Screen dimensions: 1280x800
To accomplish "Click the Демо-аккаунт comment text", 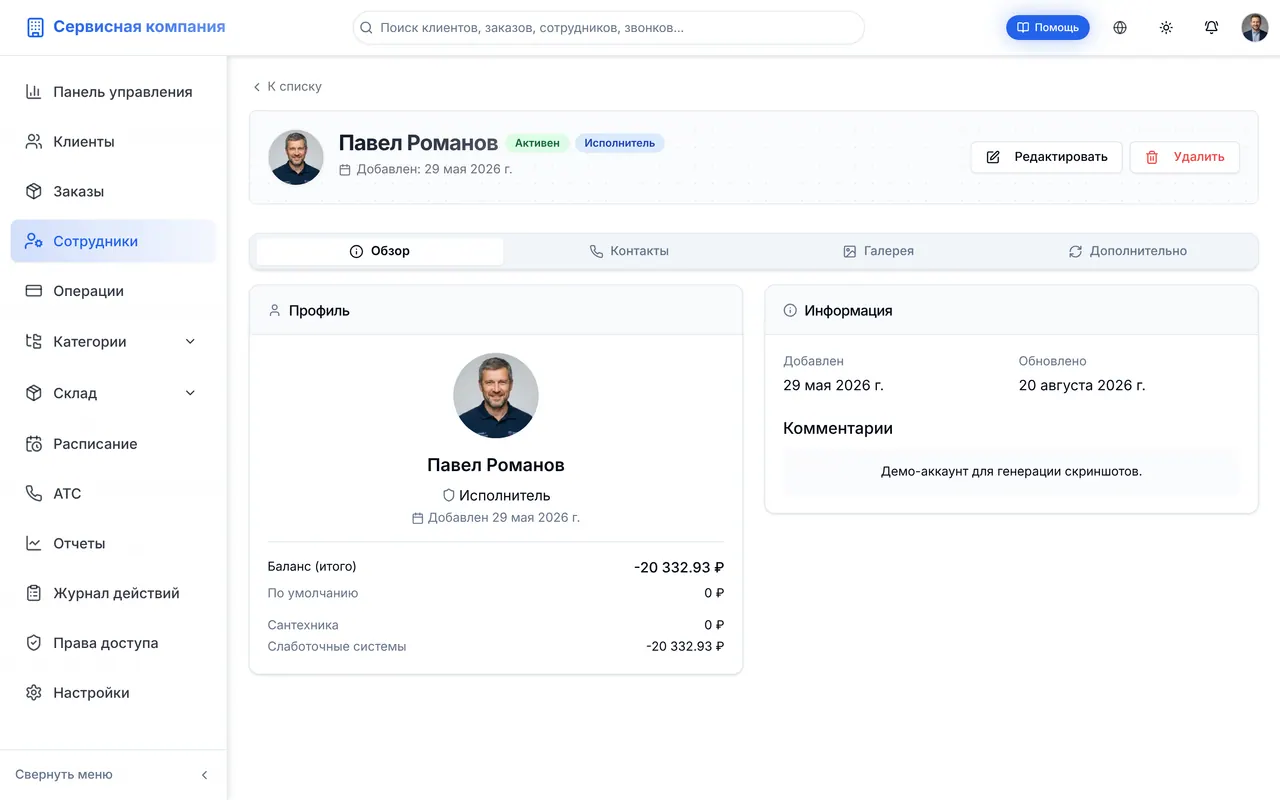I will [x=1011, y=471].
